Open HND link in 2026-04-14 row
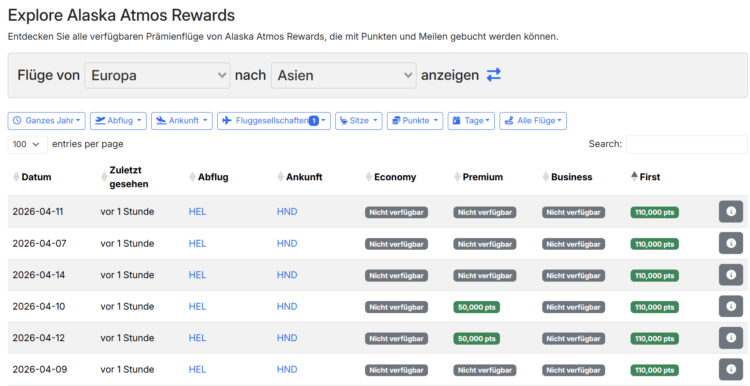 click(x=287, y=275)
